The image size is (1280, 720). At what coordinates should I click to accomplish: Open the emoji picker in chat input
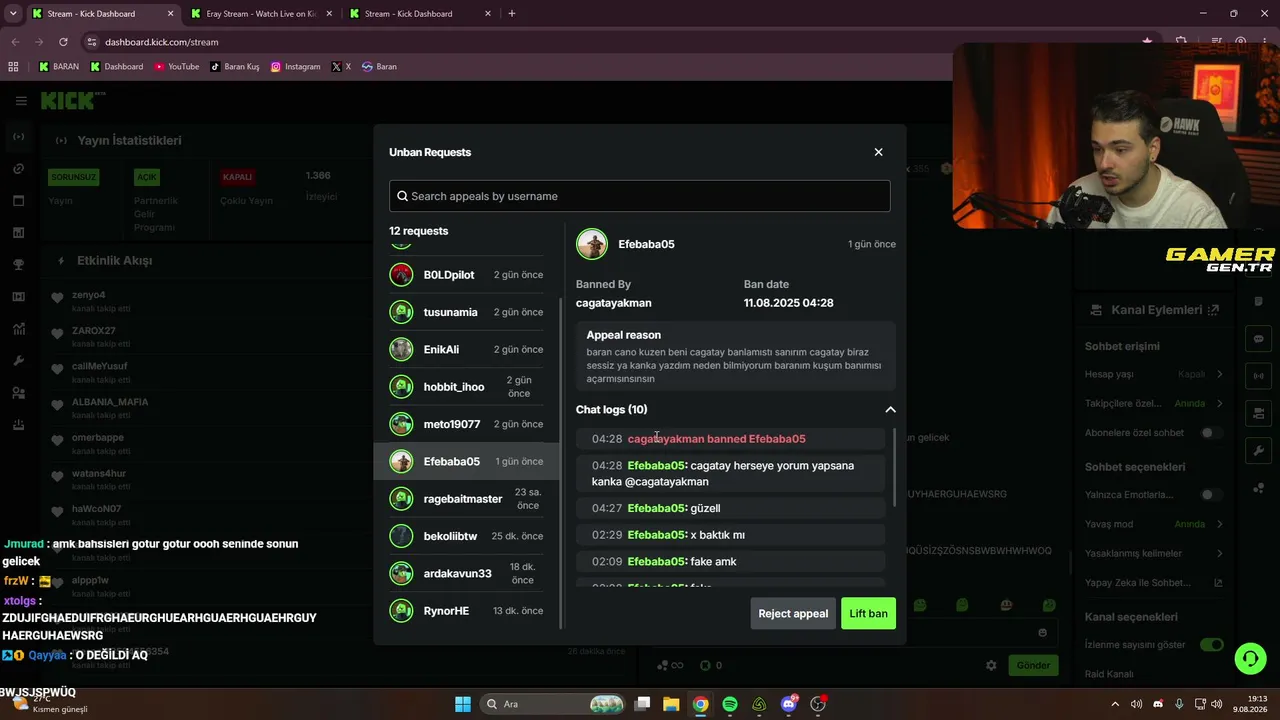1042,632
